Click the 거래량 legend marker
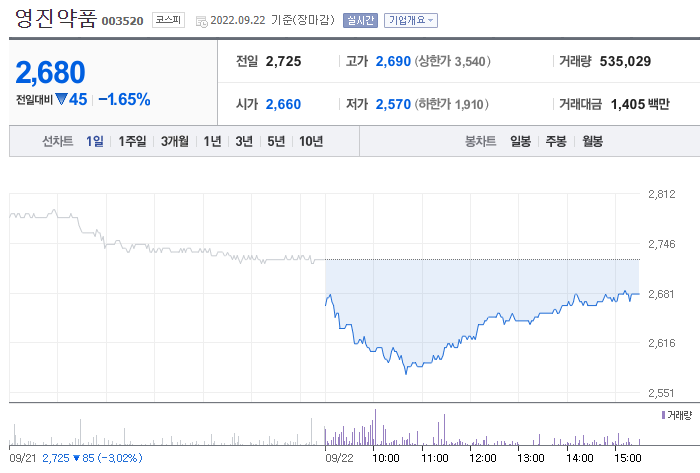Screen dimensions: 700x473 tap(663, 415)
